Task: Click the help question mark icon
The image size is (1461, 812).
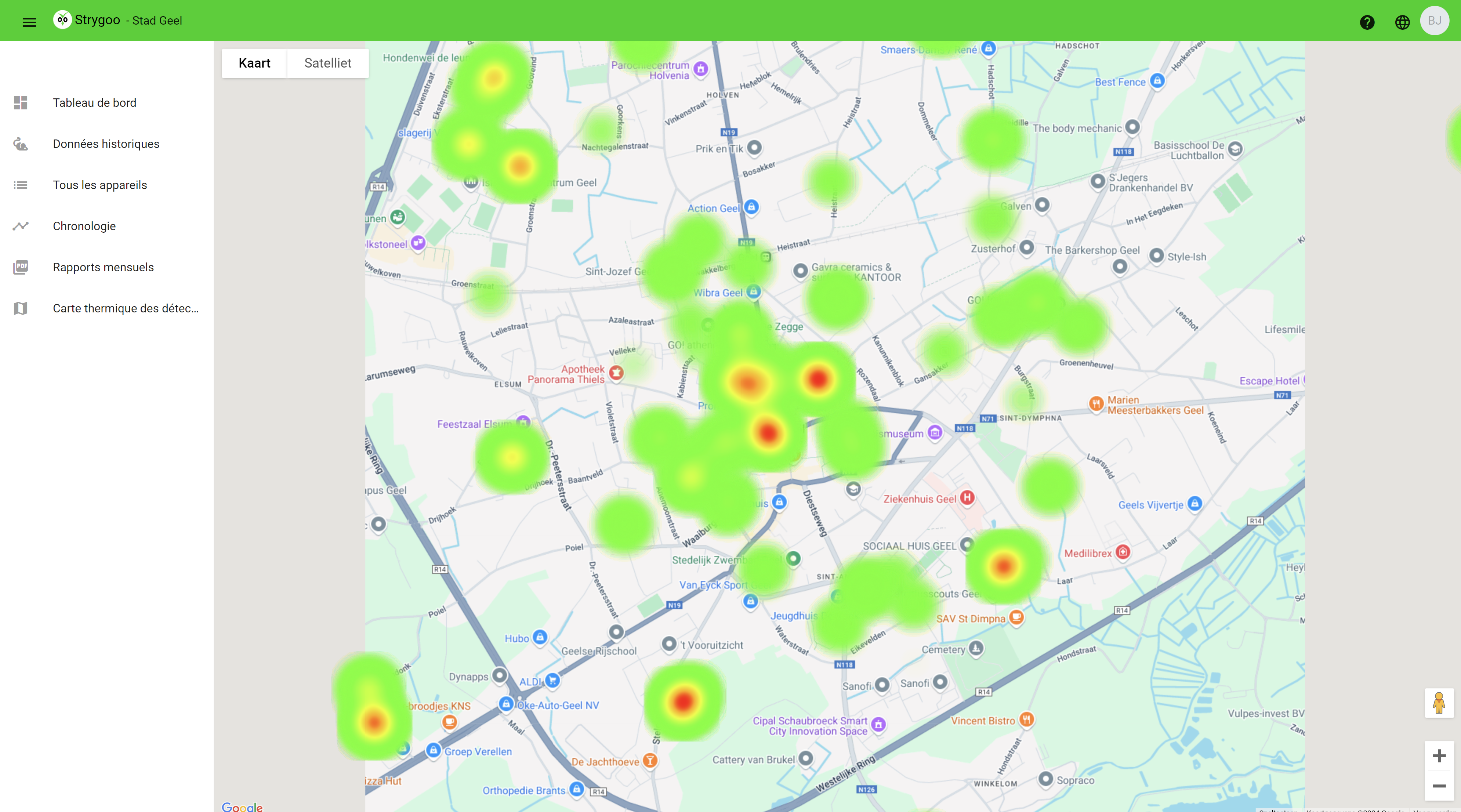Action: 1367,22
